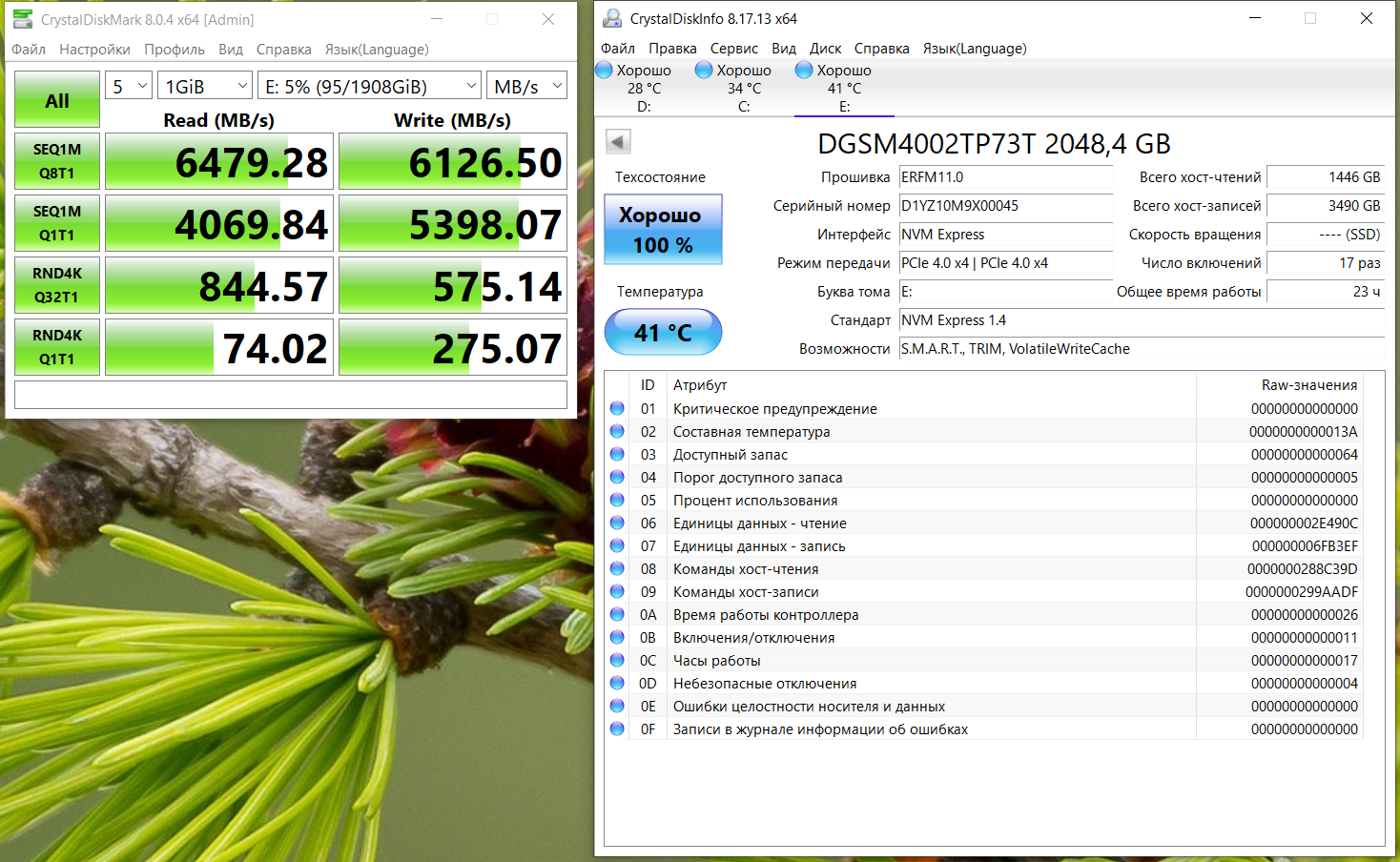Click the serial number field D1YZ10M9X00045
1400x862 pixels.
pos(1006,206)
